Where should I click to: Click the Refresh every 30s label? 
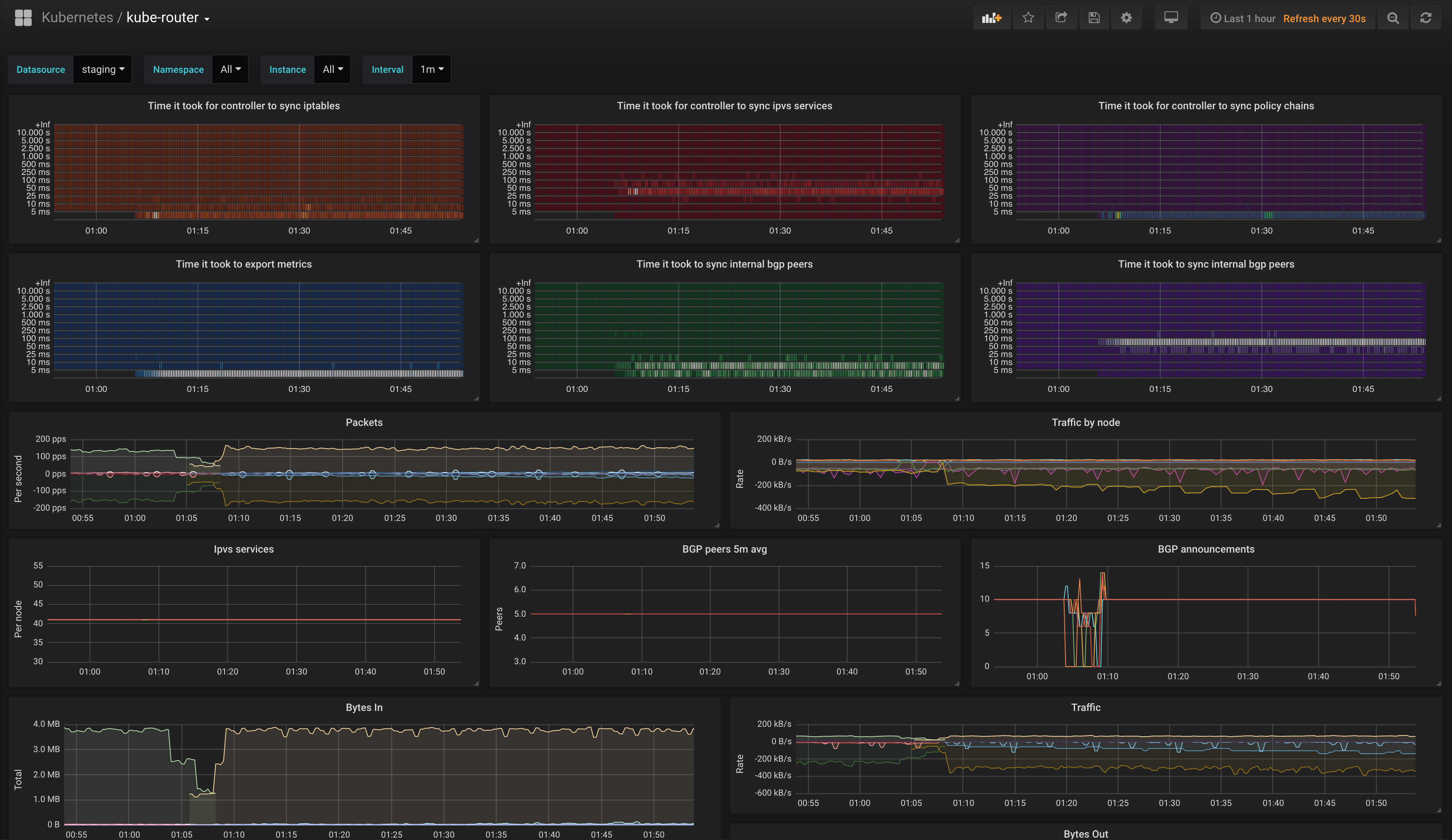click(1324, 19)
